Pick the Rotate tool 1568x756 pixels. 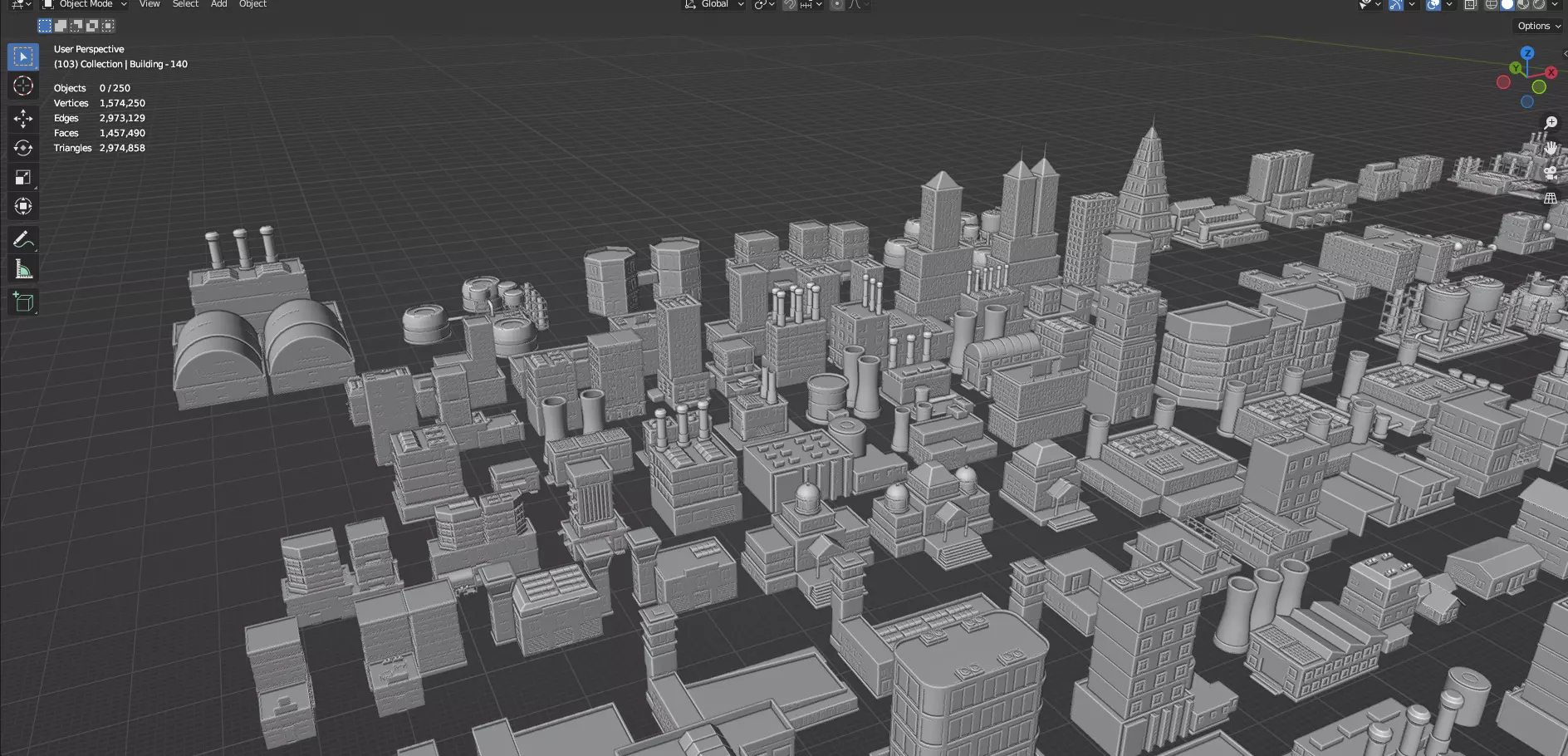click(23, 148)
